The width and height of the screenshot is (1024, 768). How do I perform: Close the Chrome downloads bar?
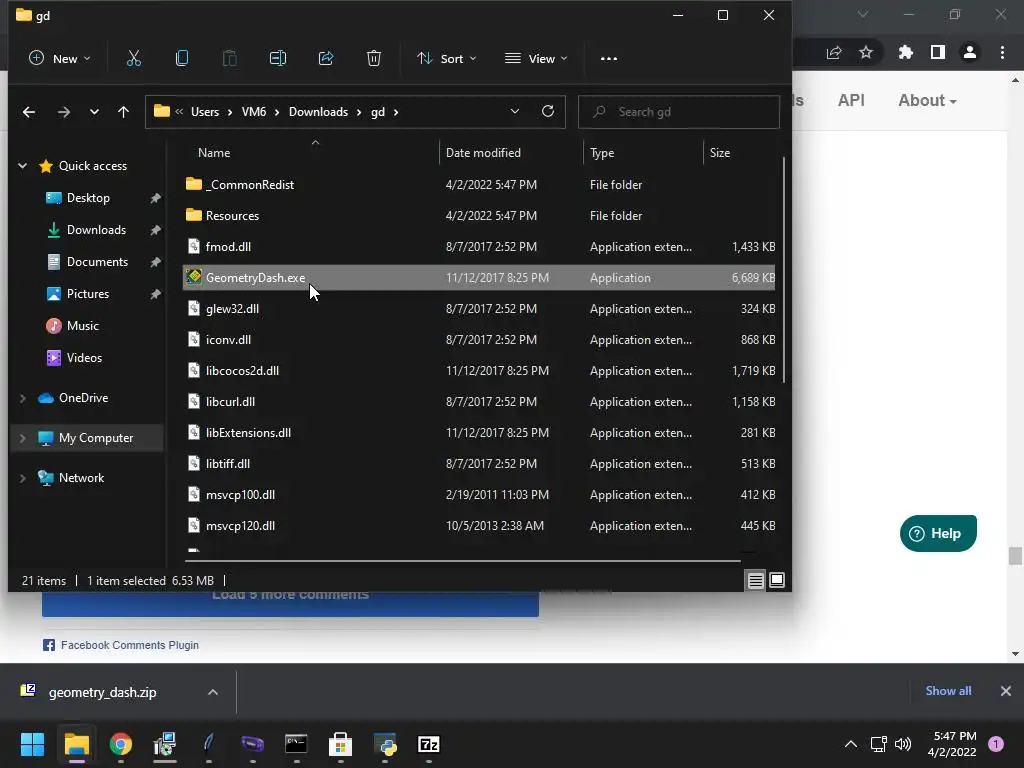(1006, 691)
